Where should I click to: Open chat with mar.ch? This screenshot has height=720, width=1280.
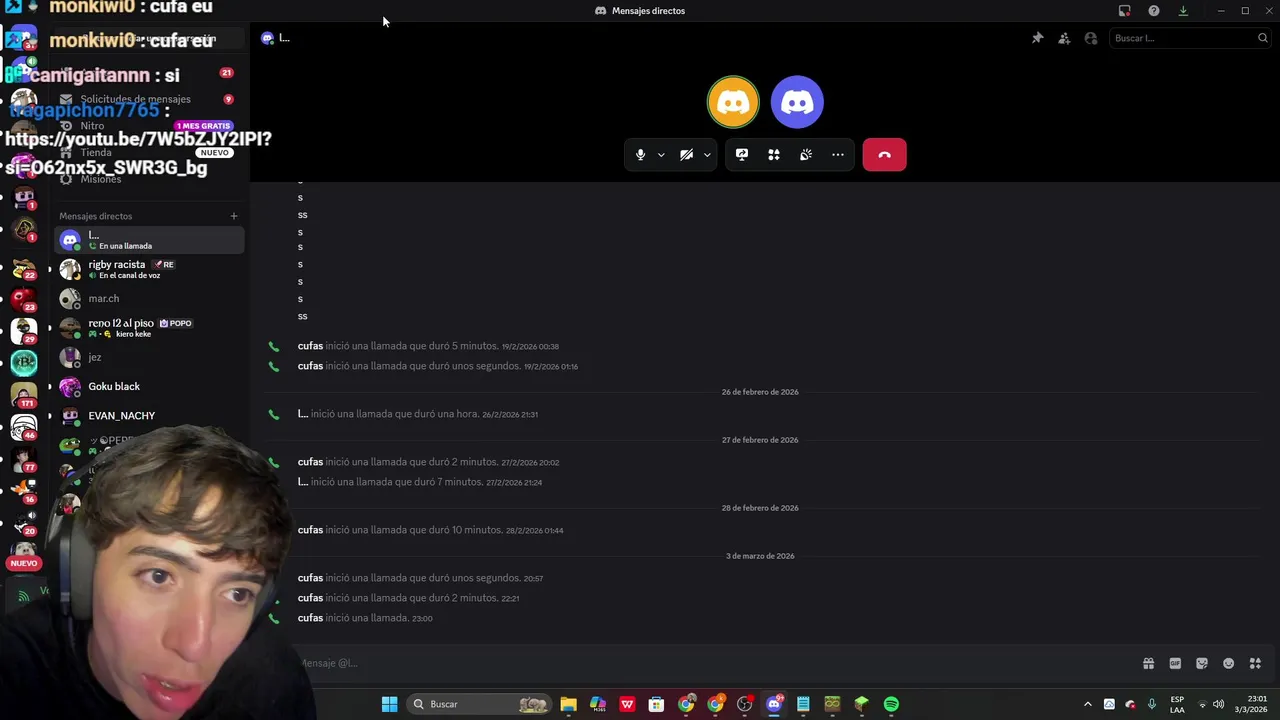[x=150, y=299]
